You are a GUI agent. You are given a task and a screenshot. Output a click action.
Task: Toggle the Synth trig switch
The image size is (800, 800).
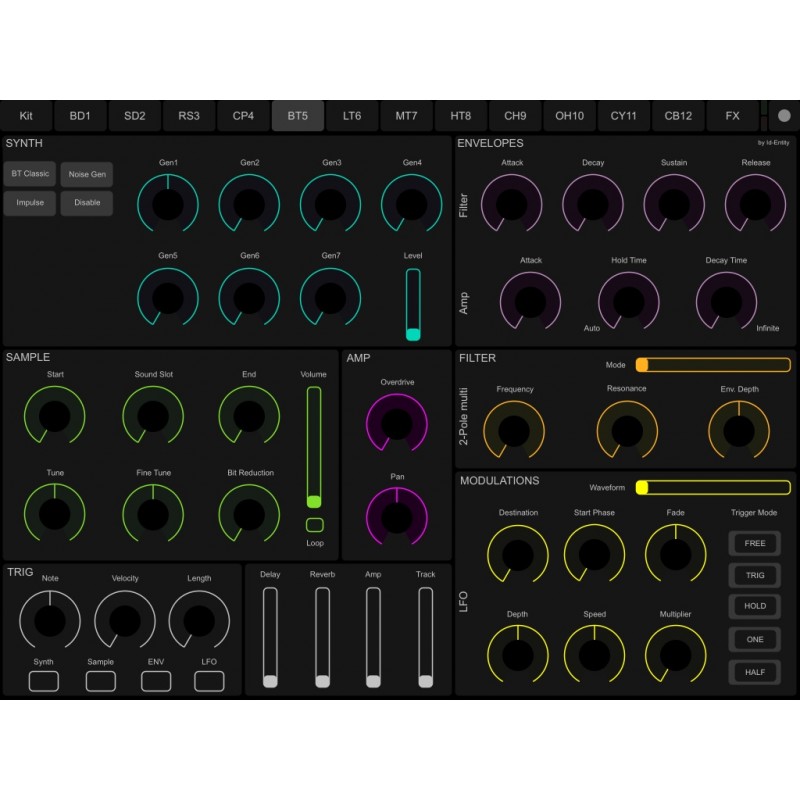point(42,679)
